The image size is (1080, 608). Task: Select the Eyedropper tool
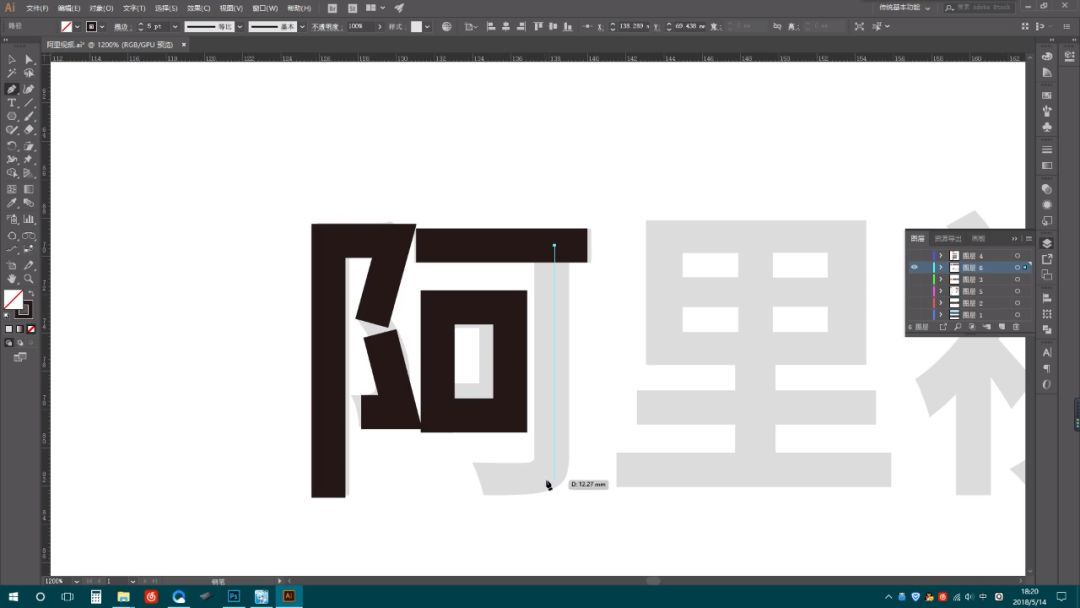point(12,203)
